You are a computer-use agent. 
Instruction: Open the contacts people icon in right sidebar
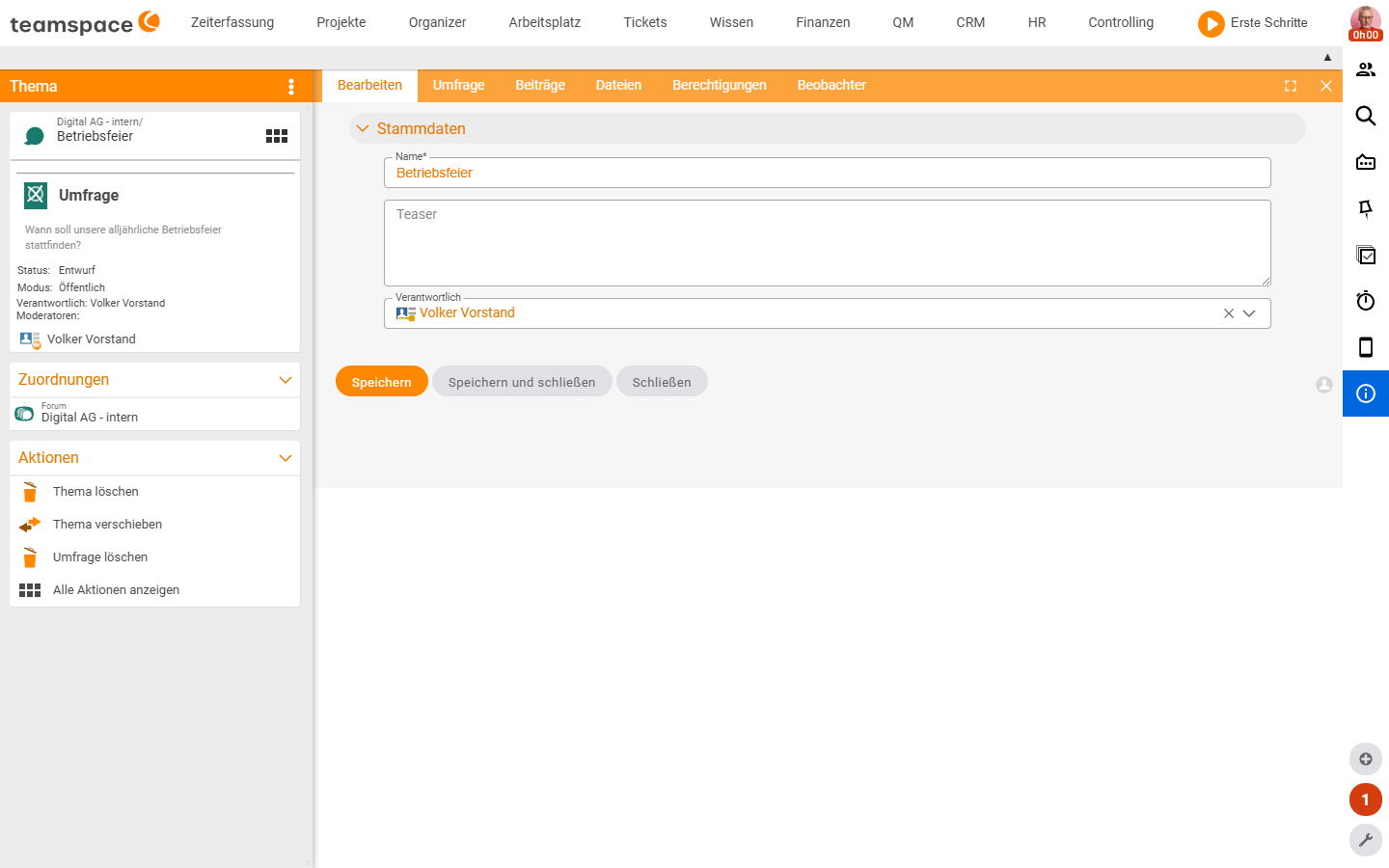coord(1366,69)
